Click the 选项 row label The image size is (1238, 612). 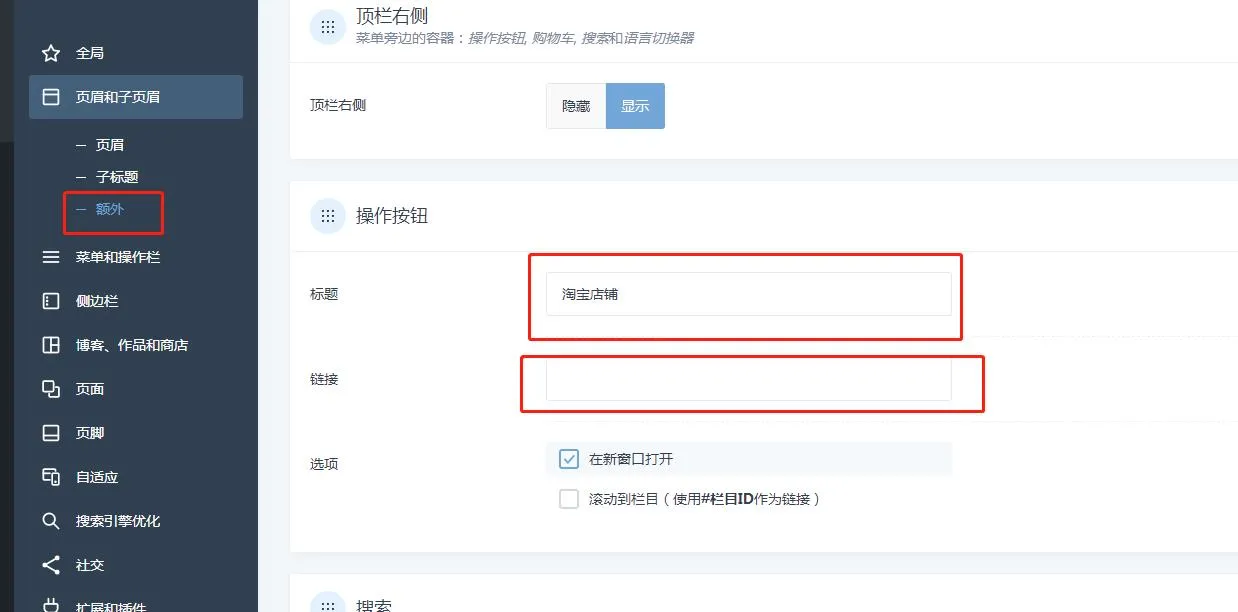324,464
